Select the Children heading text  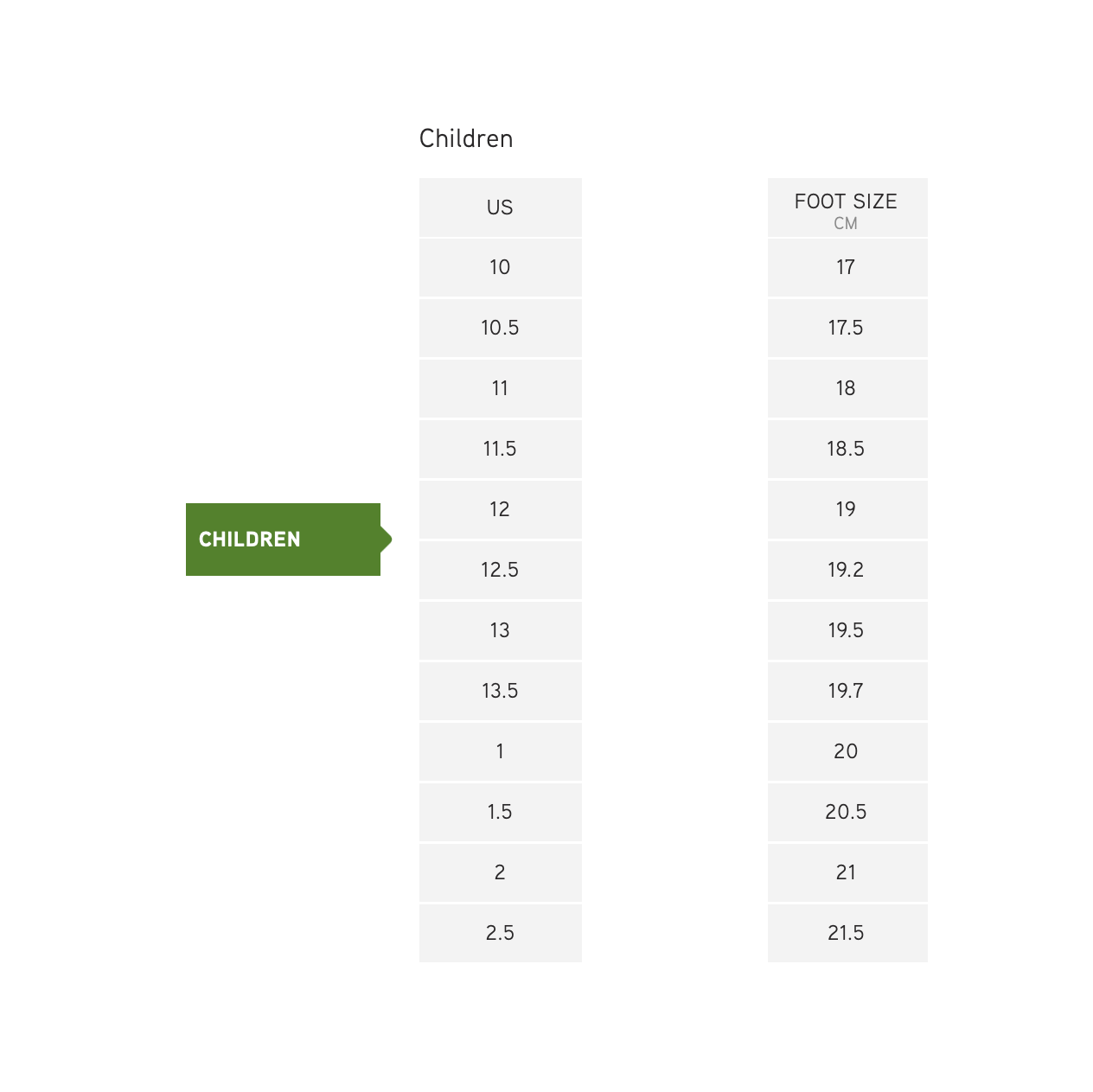466,139
